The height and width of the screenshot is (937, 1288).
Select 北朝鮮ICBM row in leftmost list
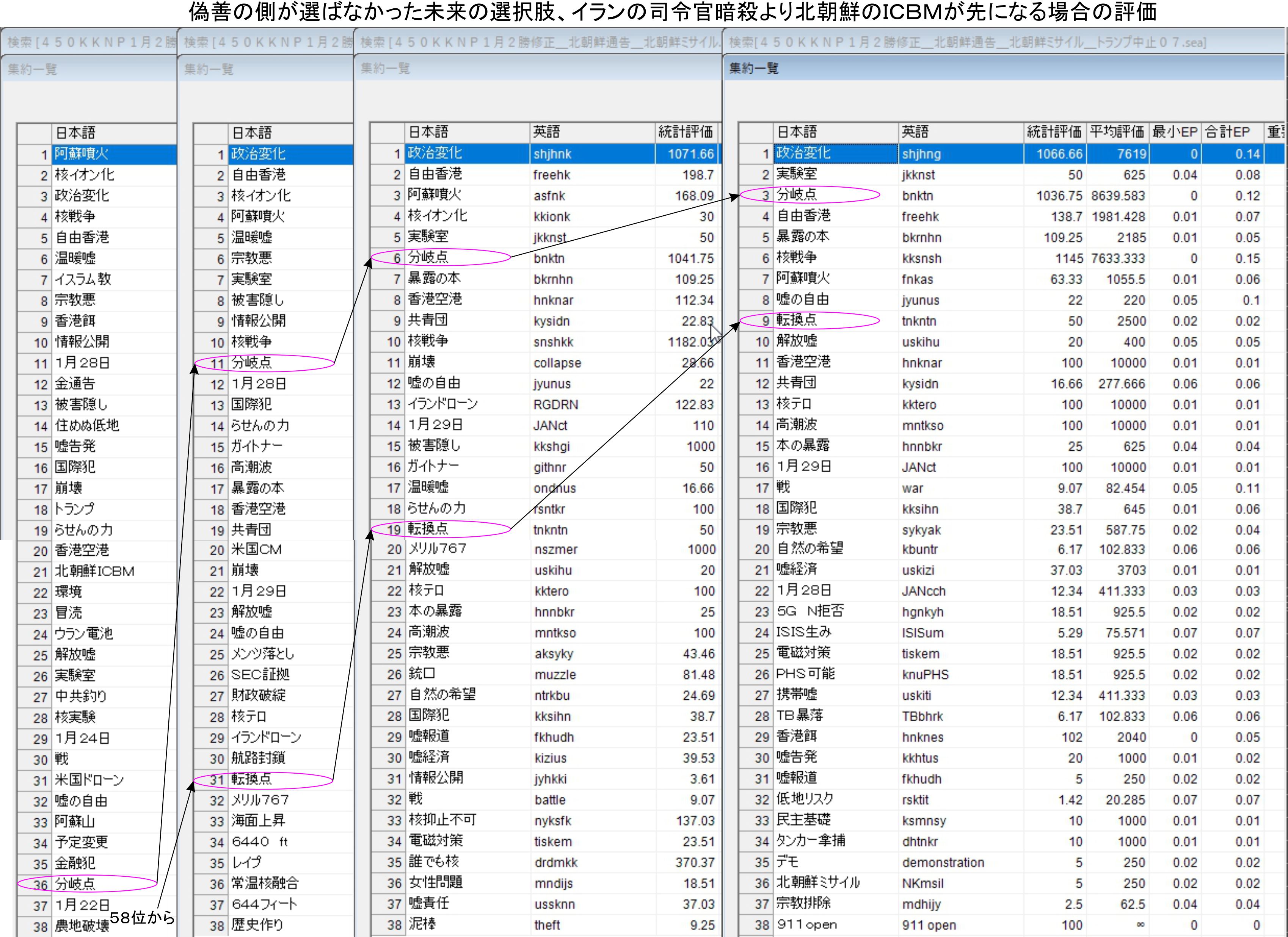tap(94, 571)
